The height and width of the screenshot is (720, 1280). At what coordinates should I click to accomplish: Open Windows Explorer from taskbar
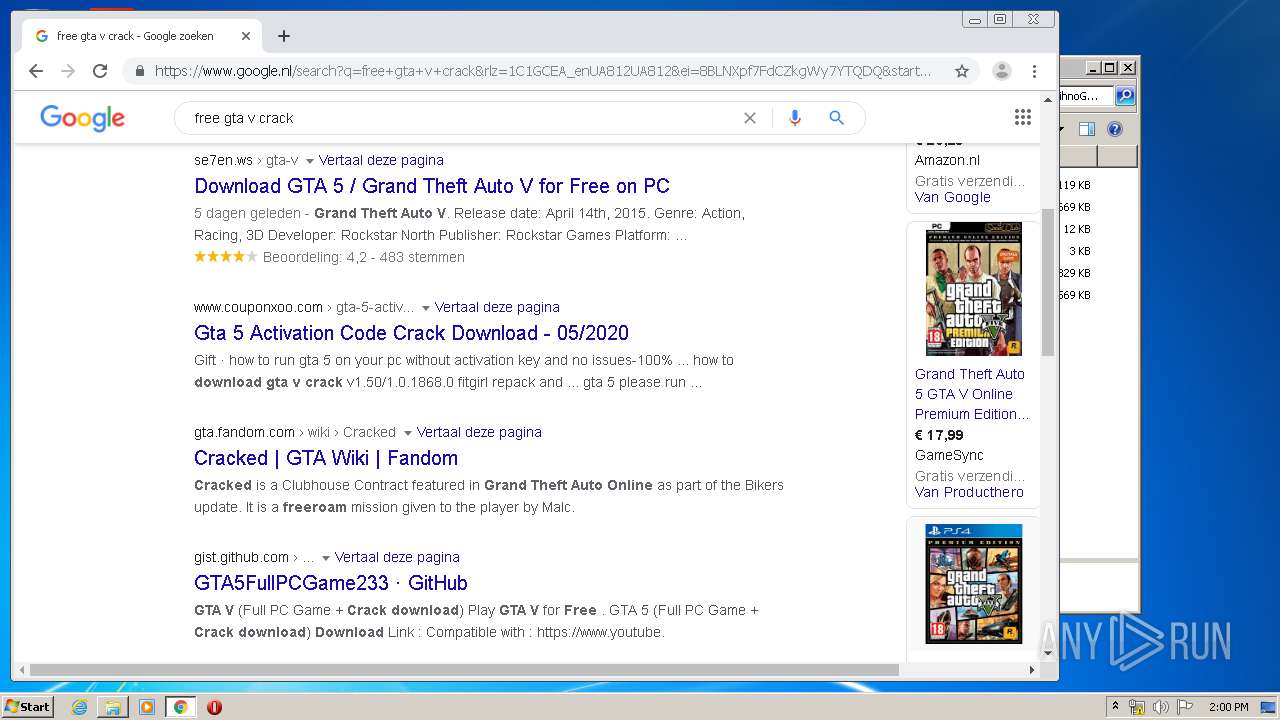pos(113,707)
